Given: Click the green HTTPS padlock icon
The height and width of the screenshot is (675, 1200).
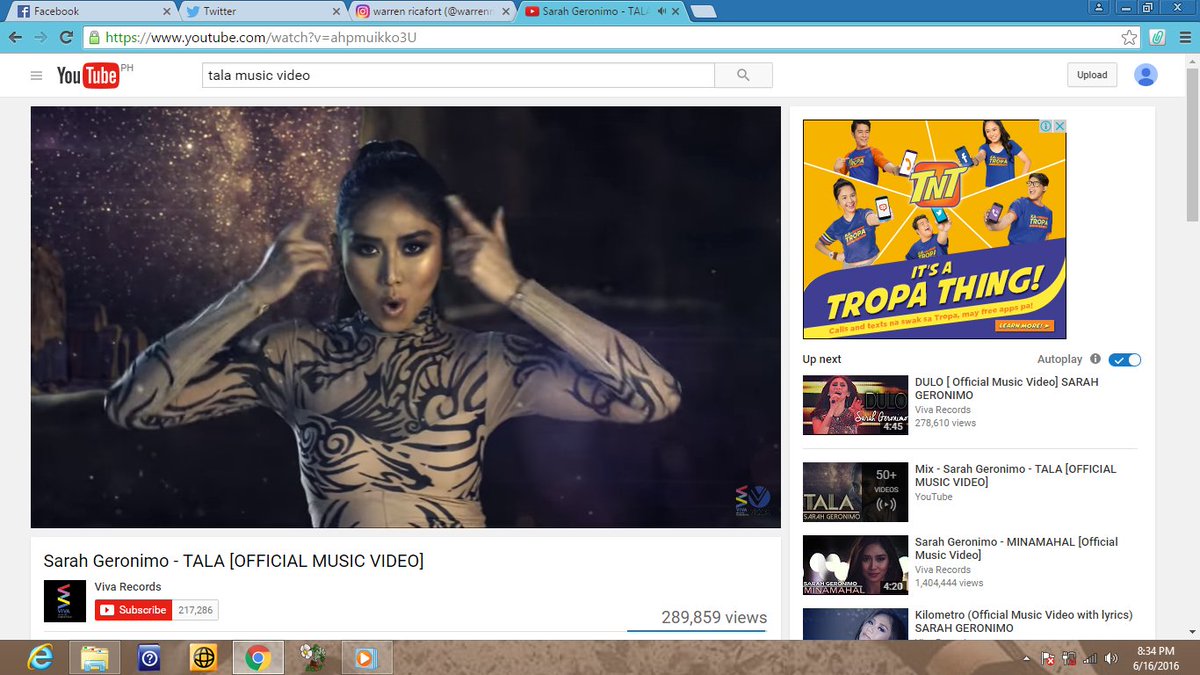Looking at the screenshot, I should (94, 38).
